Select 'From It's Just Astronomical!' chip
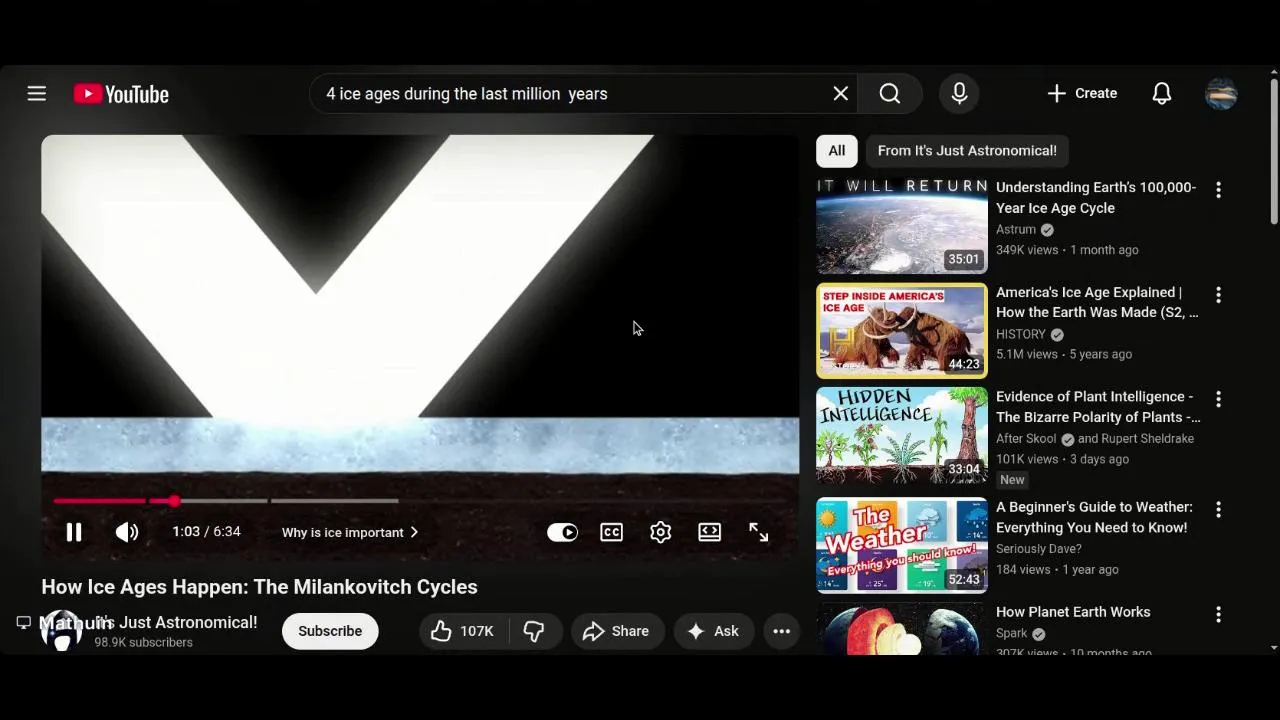 point(967,150)
